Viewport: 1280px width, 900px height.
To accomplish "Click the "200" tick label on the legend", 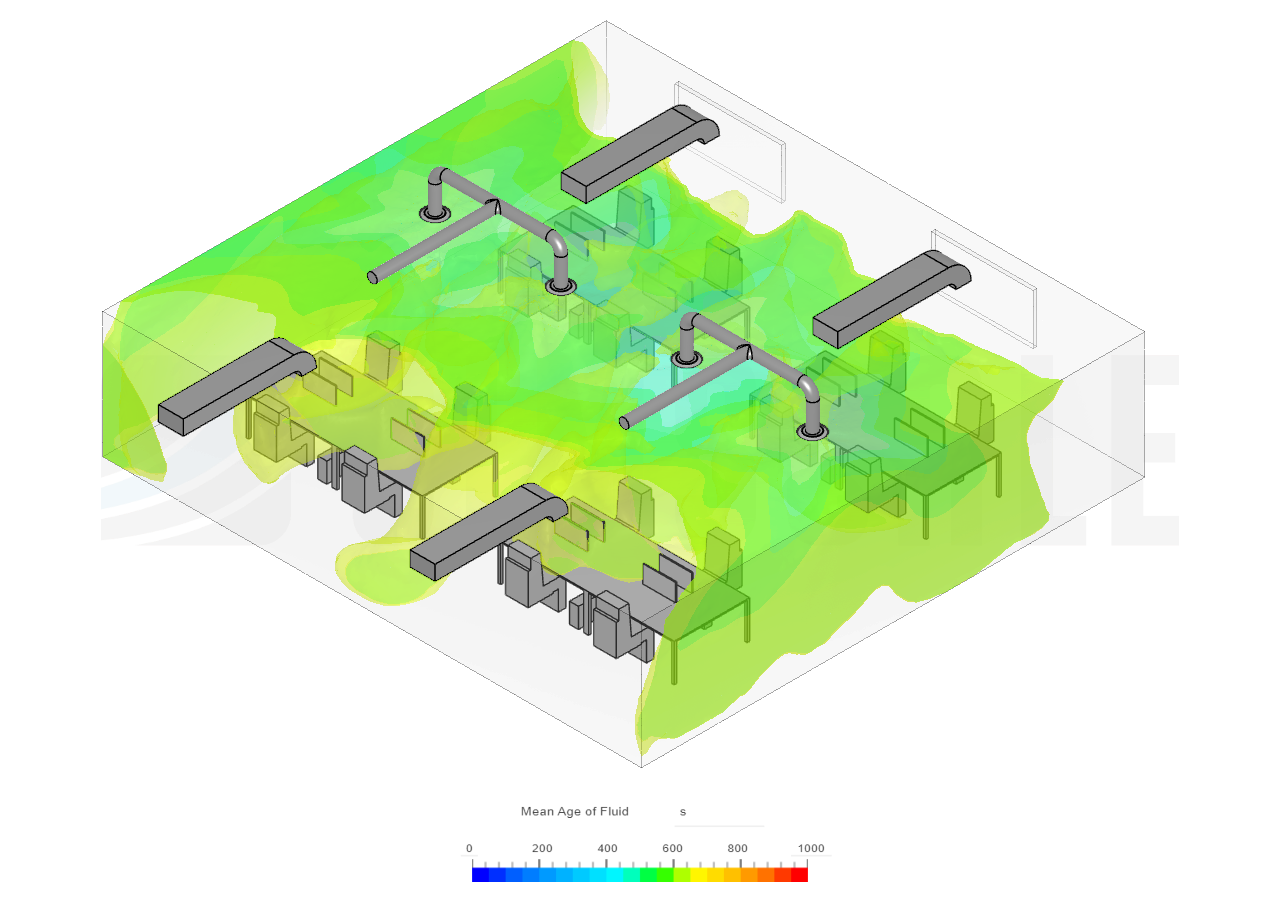I will [542, 848].
